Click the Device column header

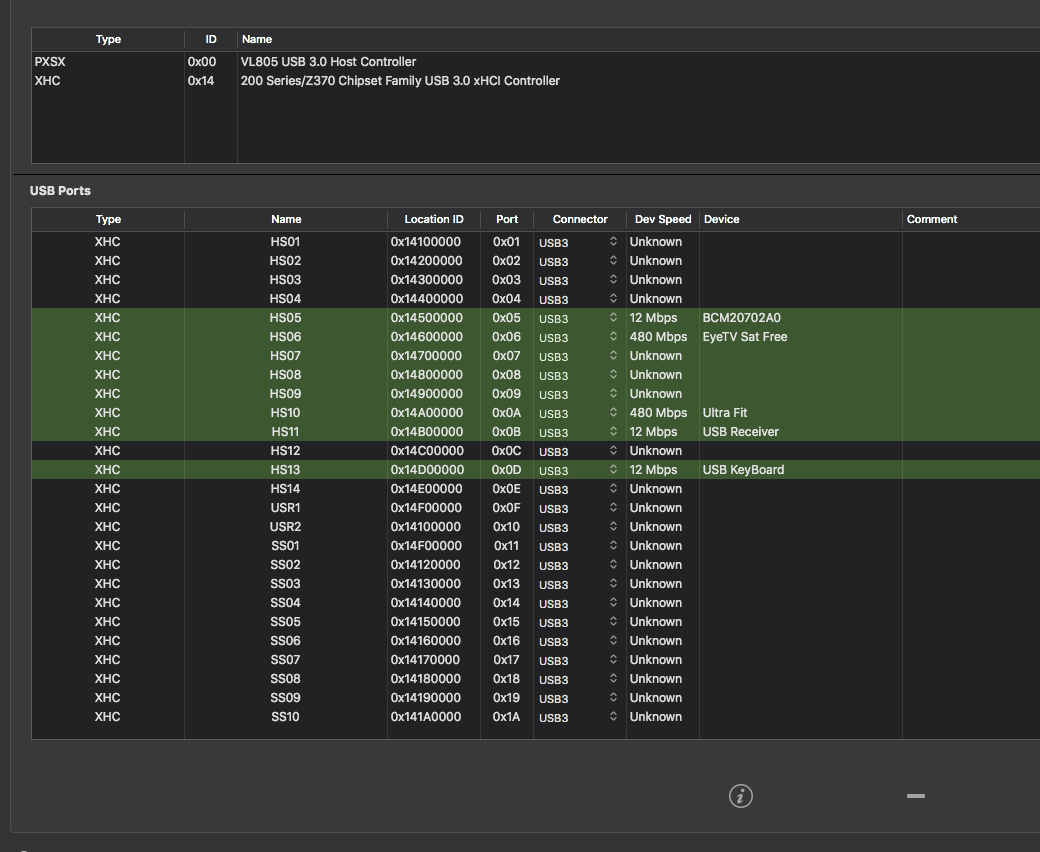pos(721,219)
